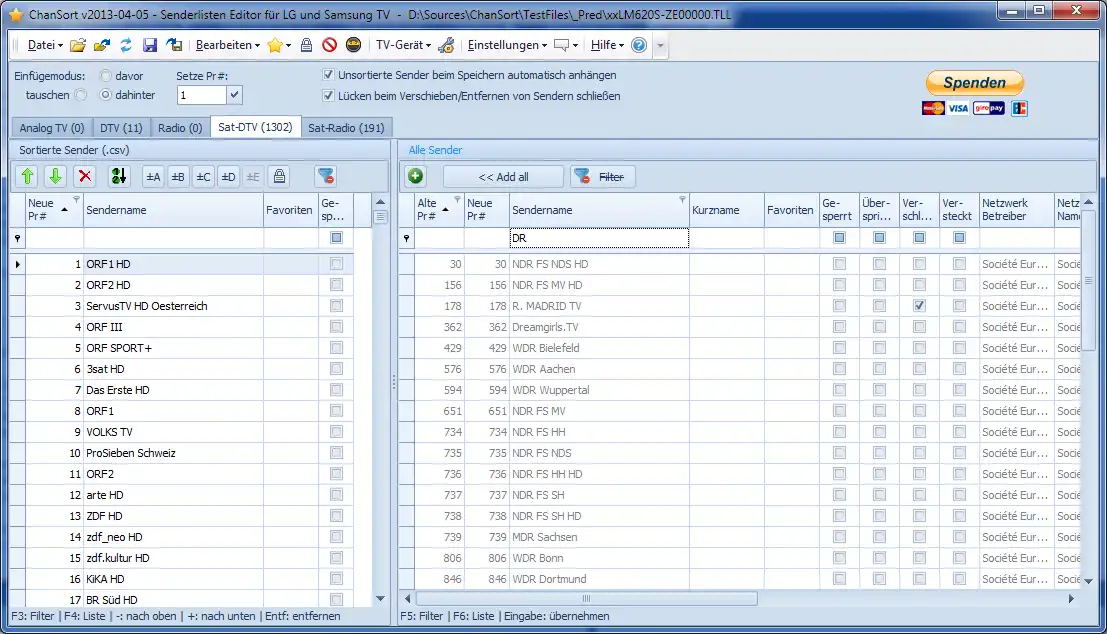This screenshot has height=634, width=1107.
Task: Click the padlock icon in sorted list toolbar
Action: pos(279,177)
